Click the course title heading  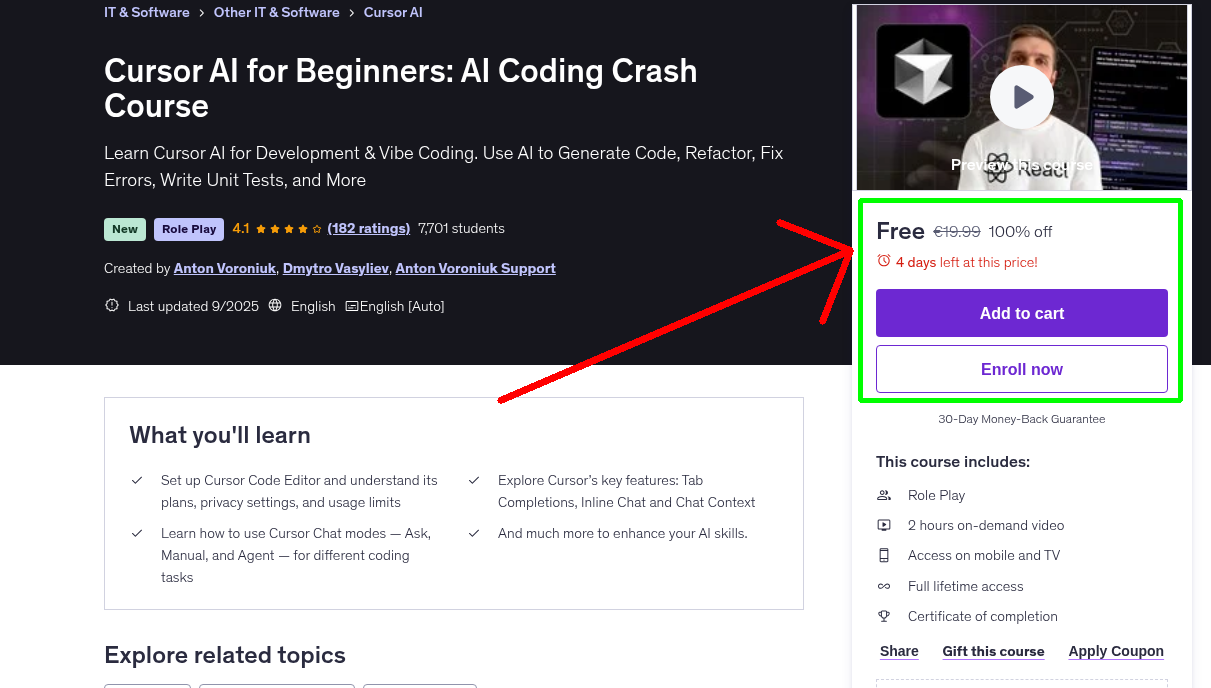tap(401, 88)
